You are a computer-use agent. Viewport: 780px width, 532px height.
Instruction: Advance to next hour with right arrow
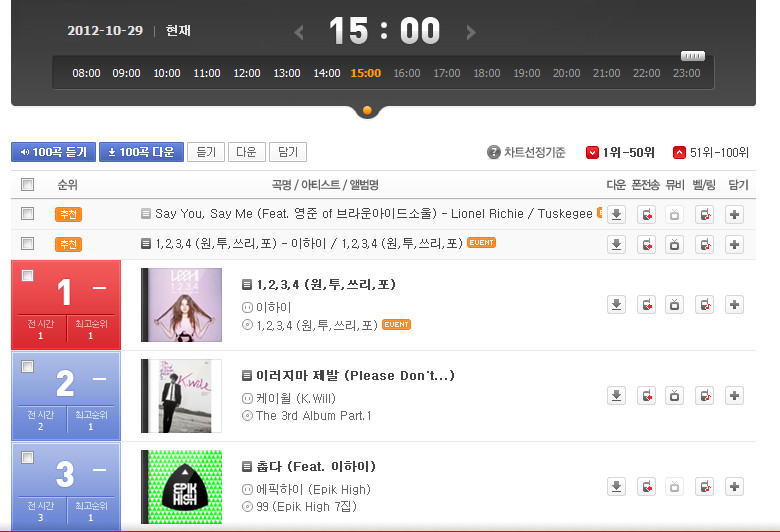(x=471, y=32)
